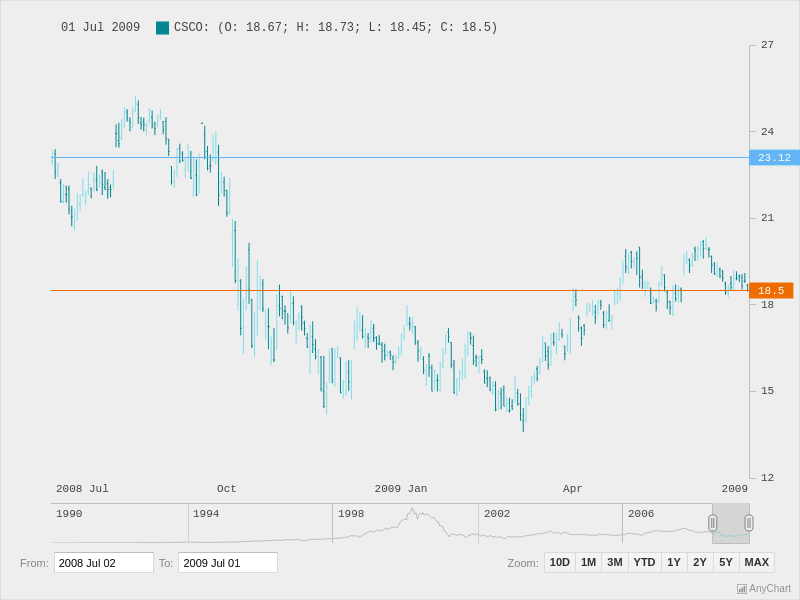
Task: Click the 27 value on price axis
Action: pos(767,45)
